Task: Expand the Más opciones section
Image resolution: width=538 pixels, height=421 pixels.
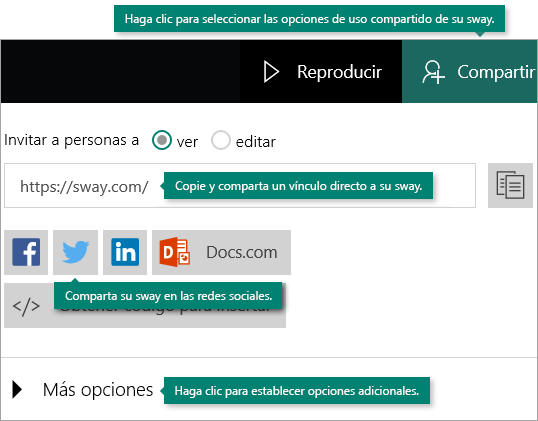Action: pyautogui.click(x=82, y=390)
